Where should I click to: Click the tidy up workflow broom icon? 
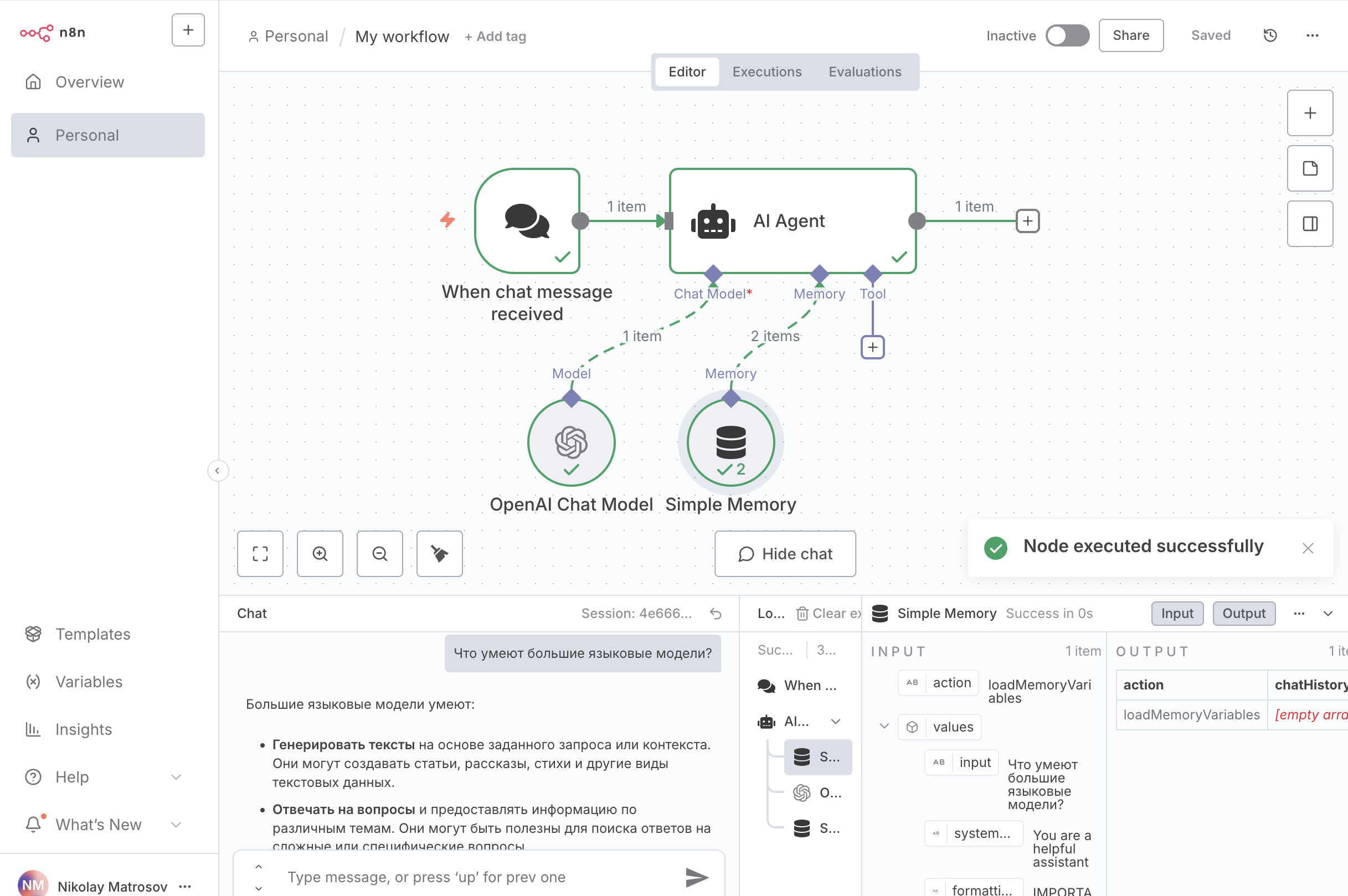click(x=439, y=554)
